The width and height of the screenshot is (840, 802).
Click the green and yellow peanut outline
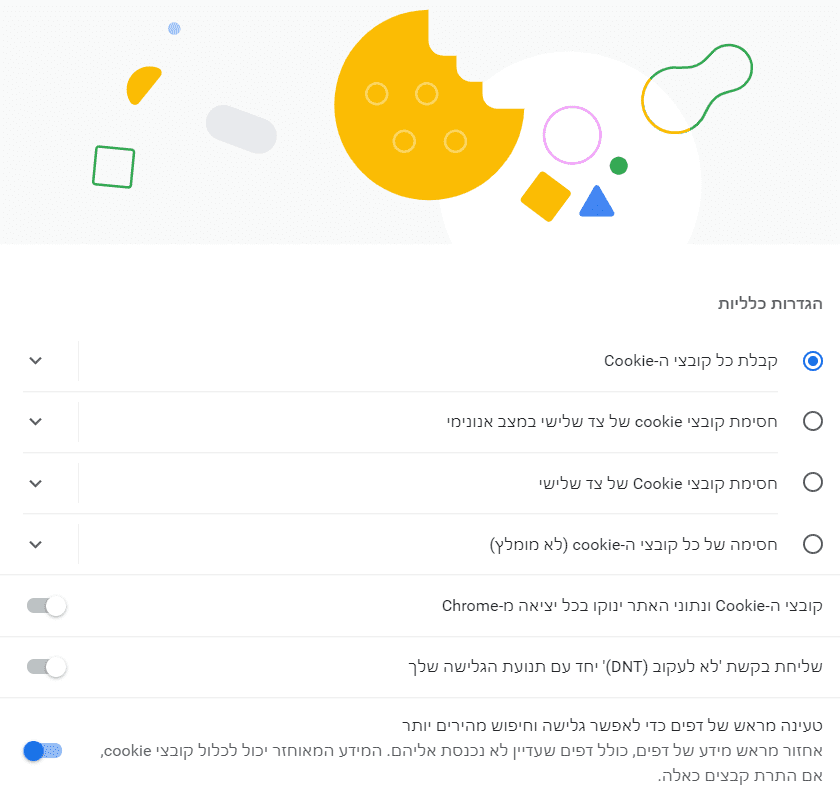(x=696, y=90)
